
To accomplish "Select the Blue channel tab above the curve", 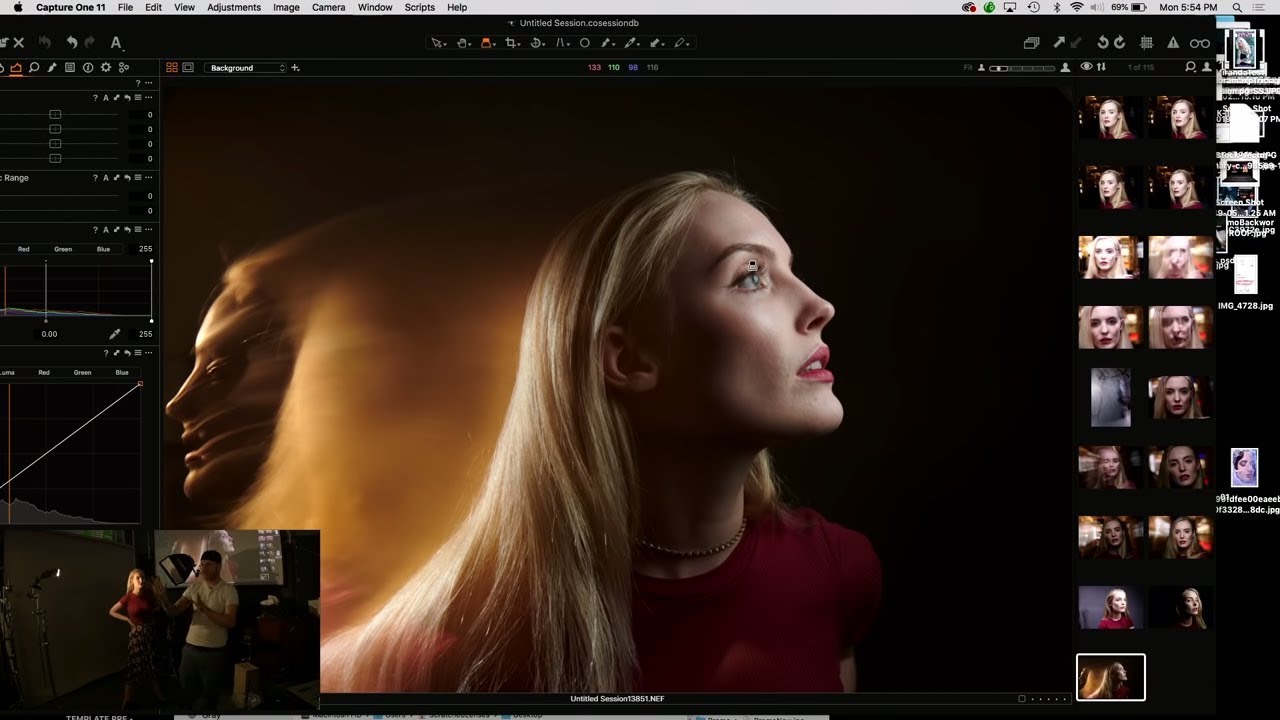I will point(121,372).
